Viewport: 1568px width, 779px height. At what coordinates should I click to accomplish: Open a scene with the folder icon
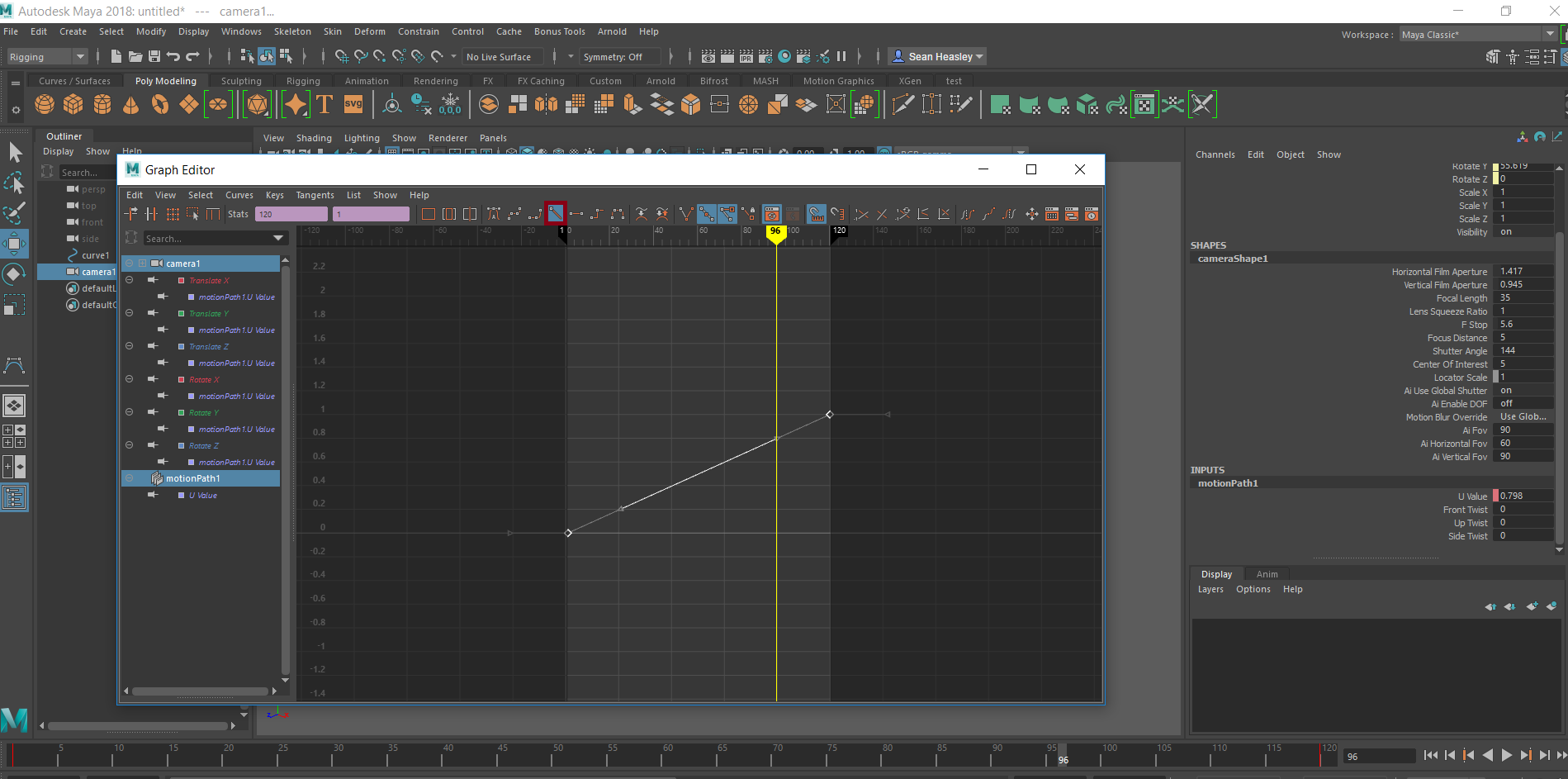135,56
